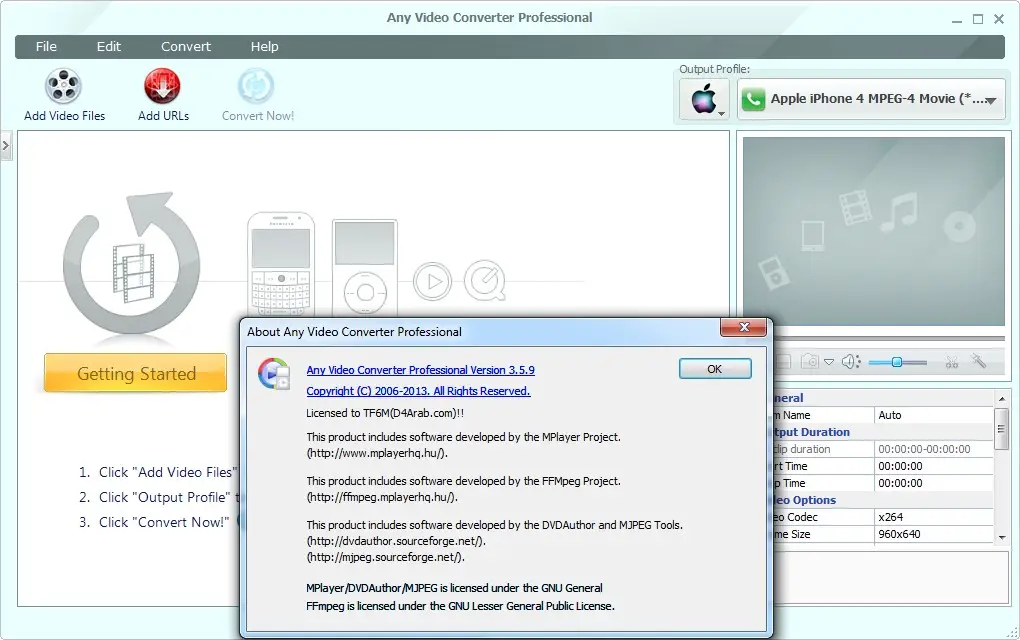
Task: Open the snapshot options dropdown arrow
Action: pyautogui.click(x=829, y=362)
